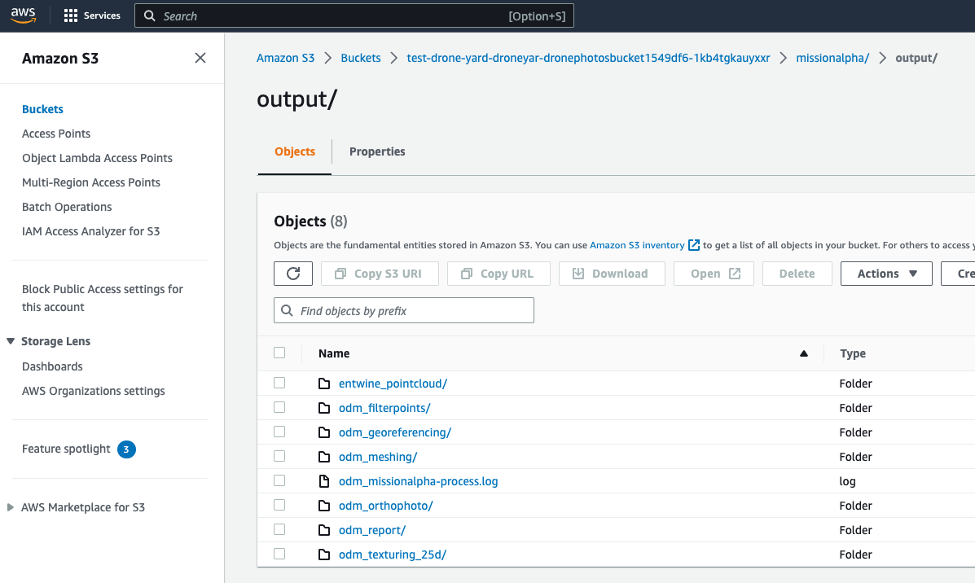Open Multi-Region Access Points
The image size is (977, 583).
coord(91,182)
